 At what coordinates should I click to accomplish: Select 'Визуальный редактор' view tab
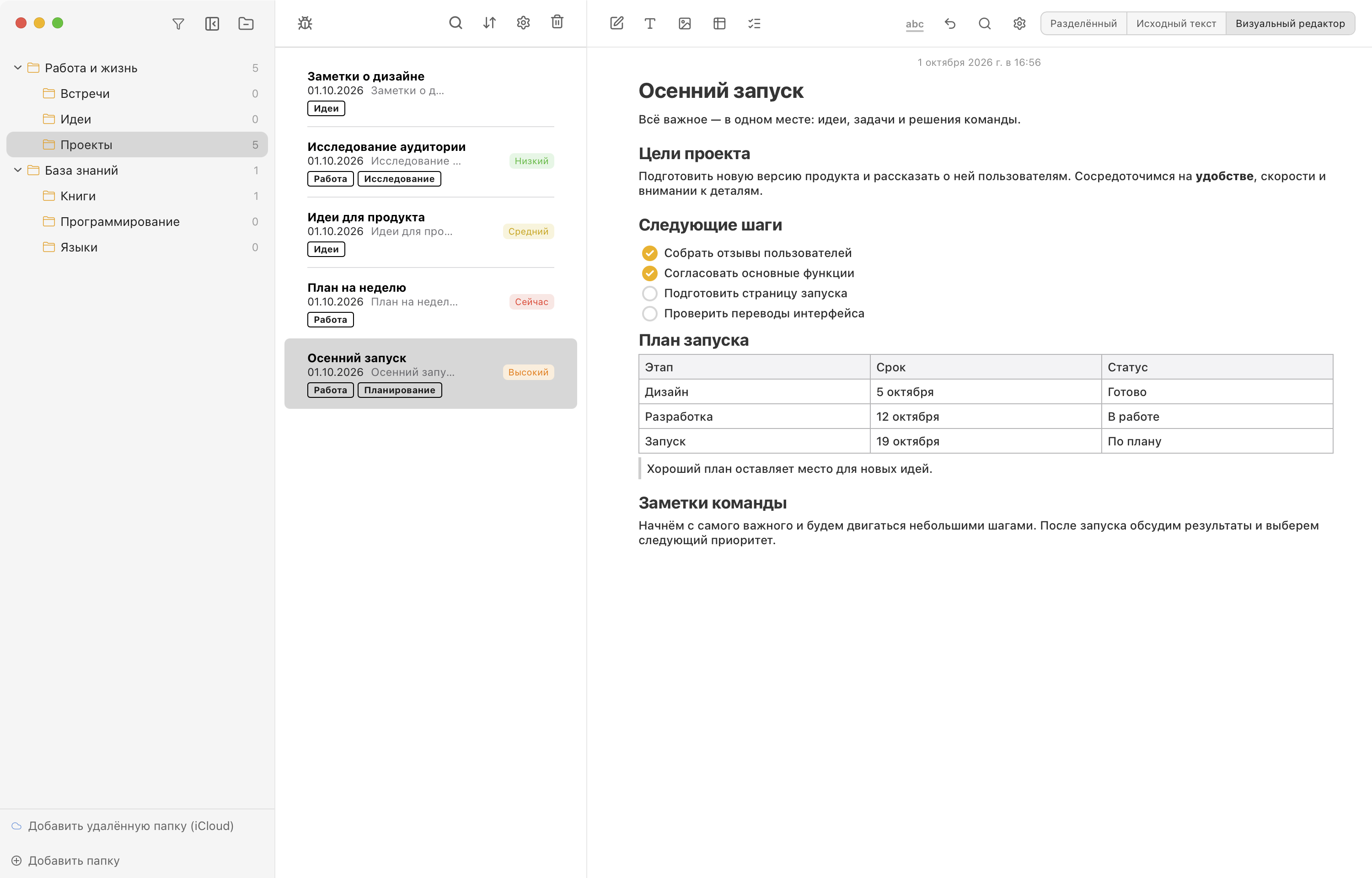coord(1290,23)
